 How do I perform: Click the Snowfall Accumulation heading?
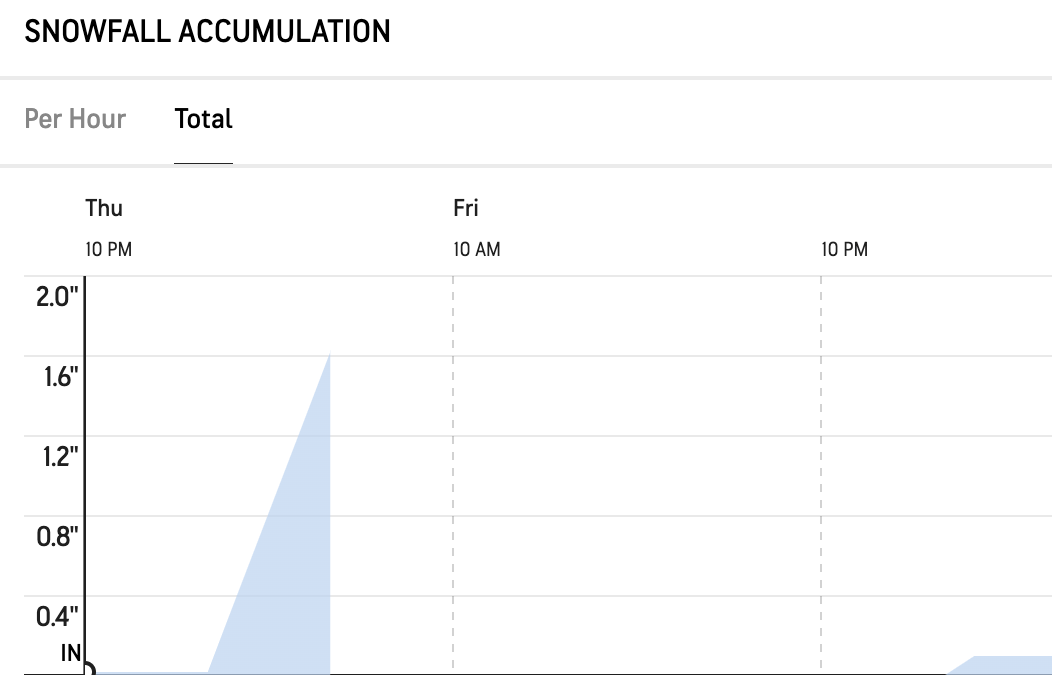click(207, 32)
